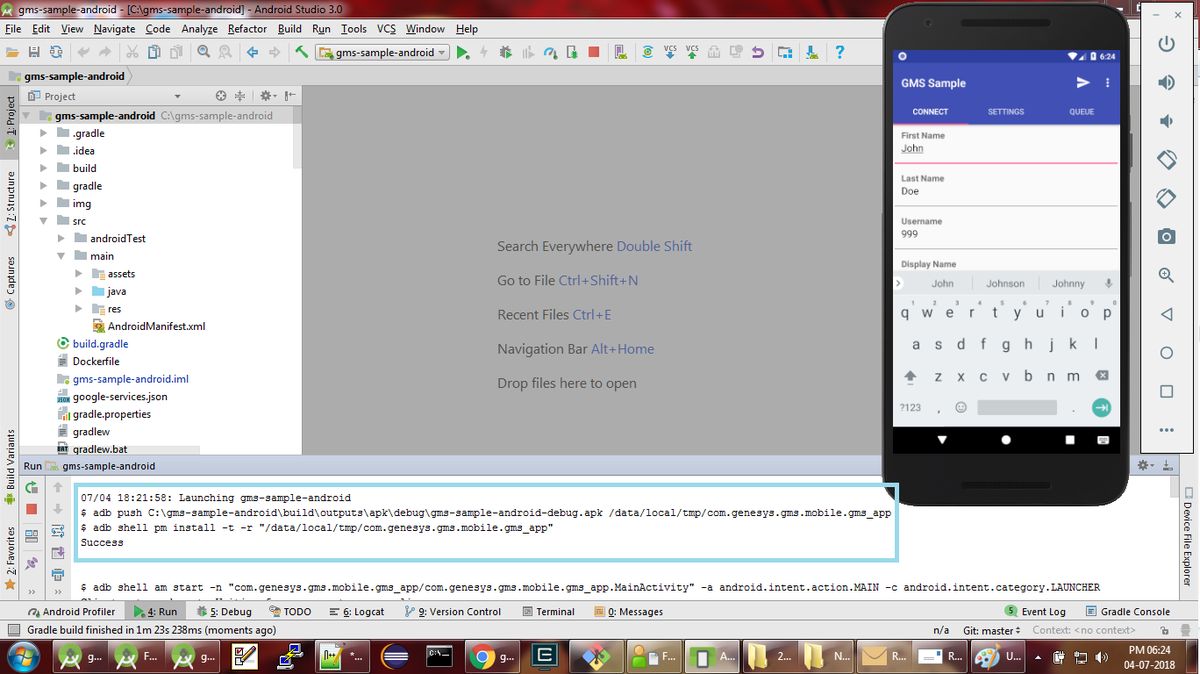Switch to SETTINGS tab in GMS Sample app
Image resolution: width=1200 pixels, height=674 pixels.
[1006, 111]
